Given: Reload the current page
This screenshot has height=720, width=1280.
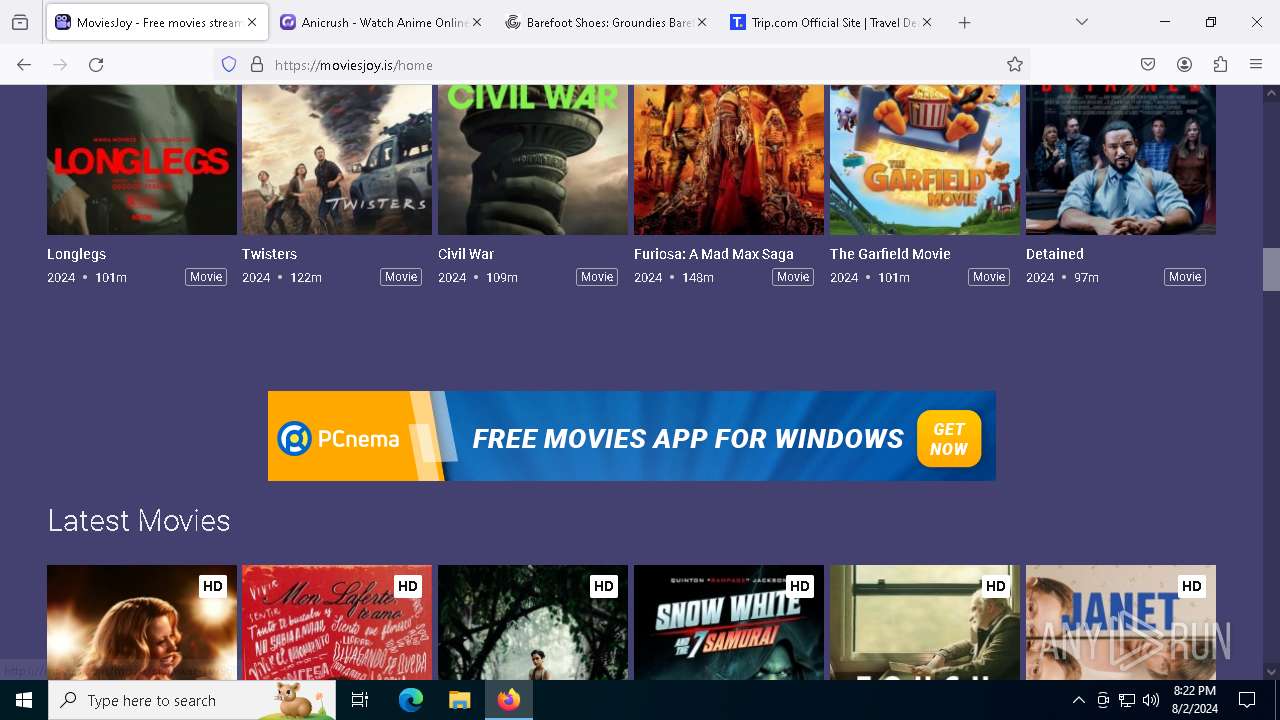Looking at the screenshot, I should (96, 65).
